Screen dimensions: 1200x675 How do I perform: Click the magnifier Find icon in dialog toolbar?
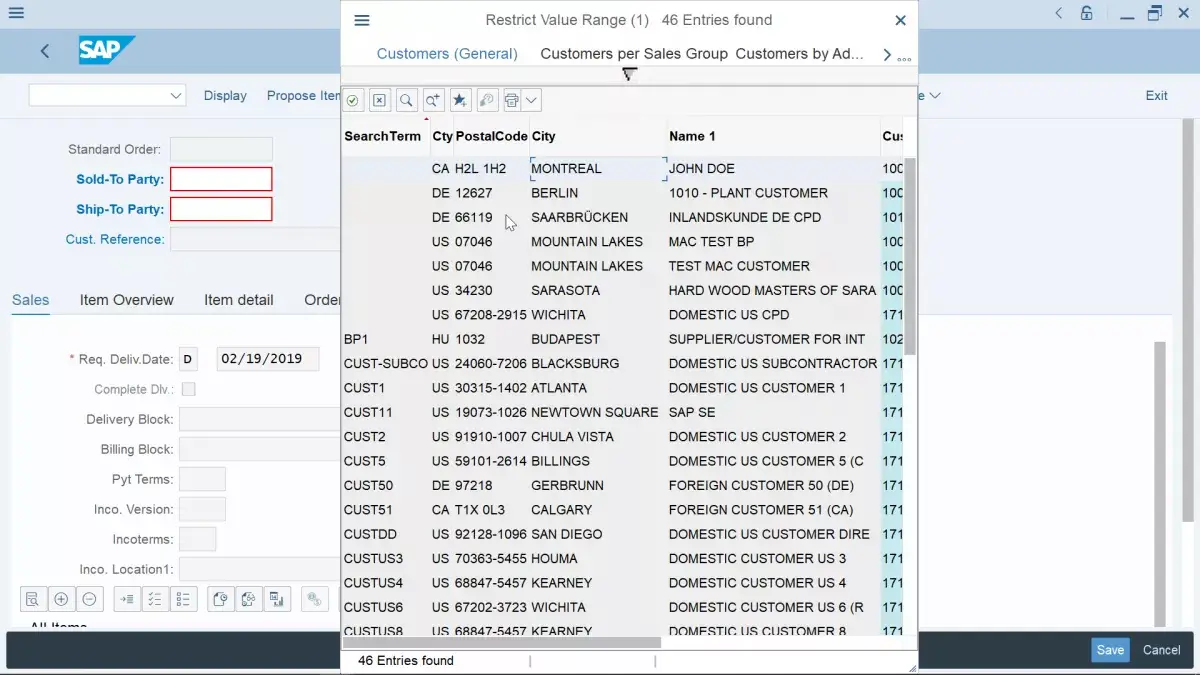point(406,100)
